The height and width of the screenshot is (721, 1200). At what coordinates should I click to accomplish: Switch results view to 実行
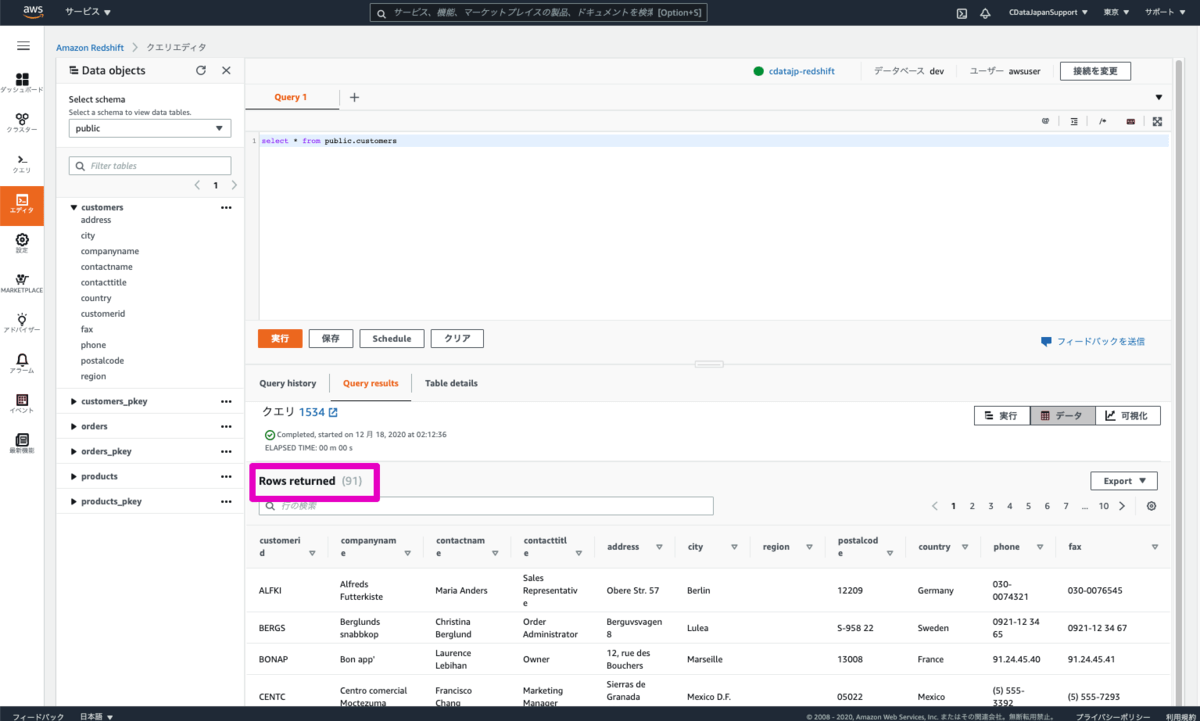1002,416
